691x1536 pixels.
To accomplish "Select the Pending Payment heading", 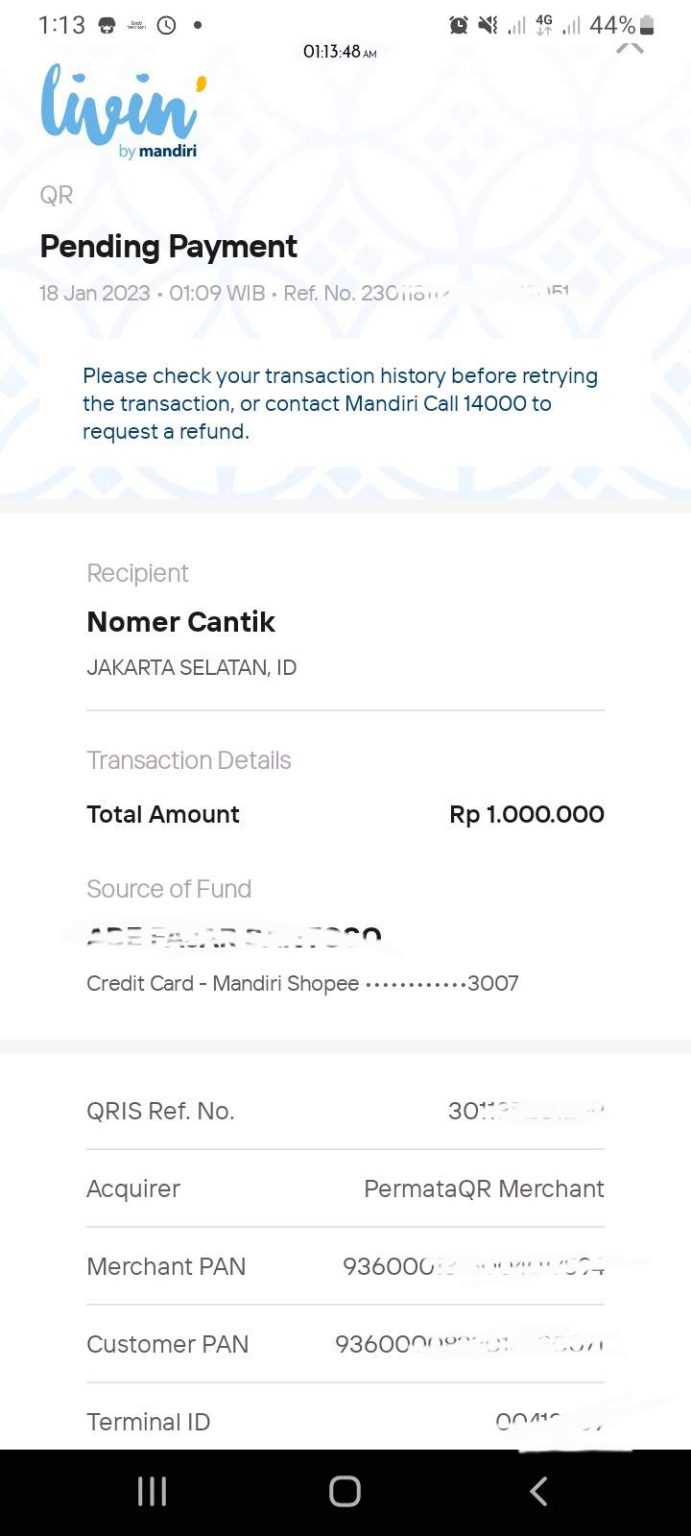I will point(168,246).
